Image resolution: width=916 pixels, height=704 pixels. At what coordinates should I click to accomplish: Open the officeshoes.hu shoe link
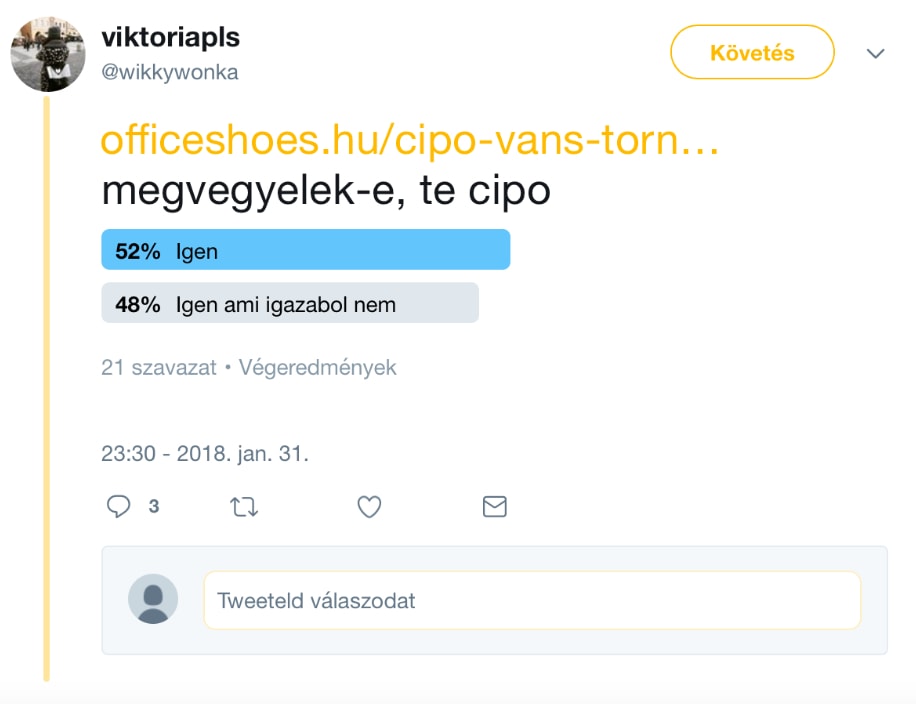coord(410,141)
